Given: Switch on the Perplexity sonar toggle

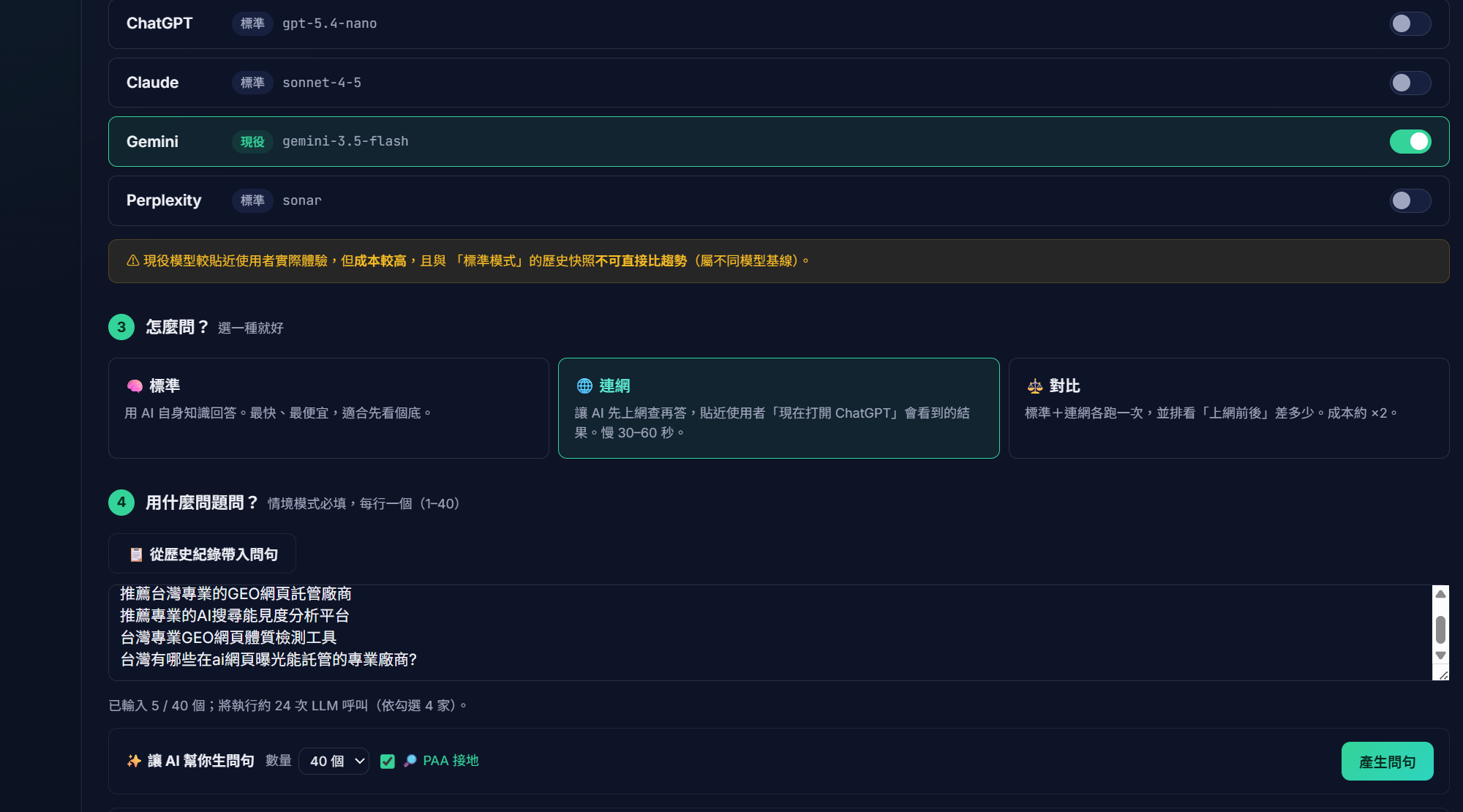Looking at the screenshot, I should tap(1410, 200).
